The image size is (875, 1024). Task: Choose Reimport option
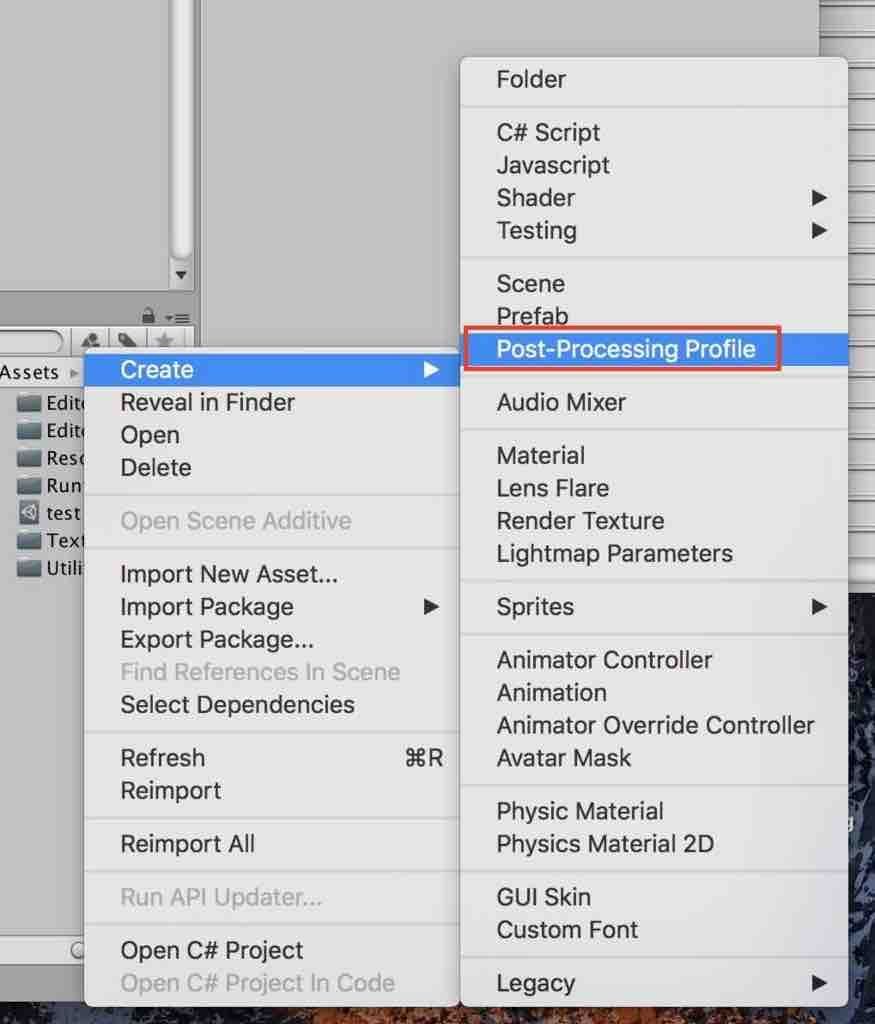click(x=272, y=791)
